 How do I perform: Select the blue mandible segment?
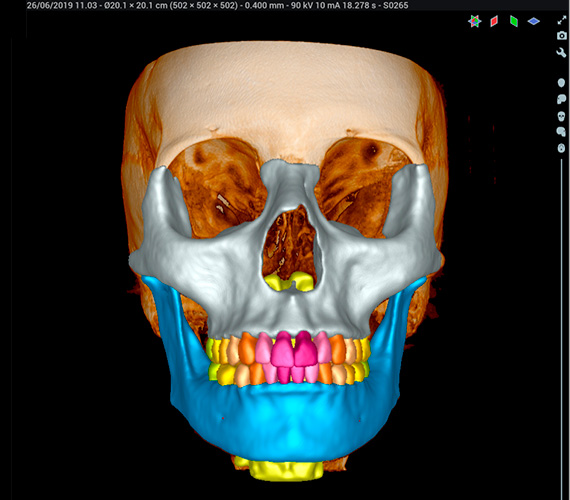[x=284, y=418]
